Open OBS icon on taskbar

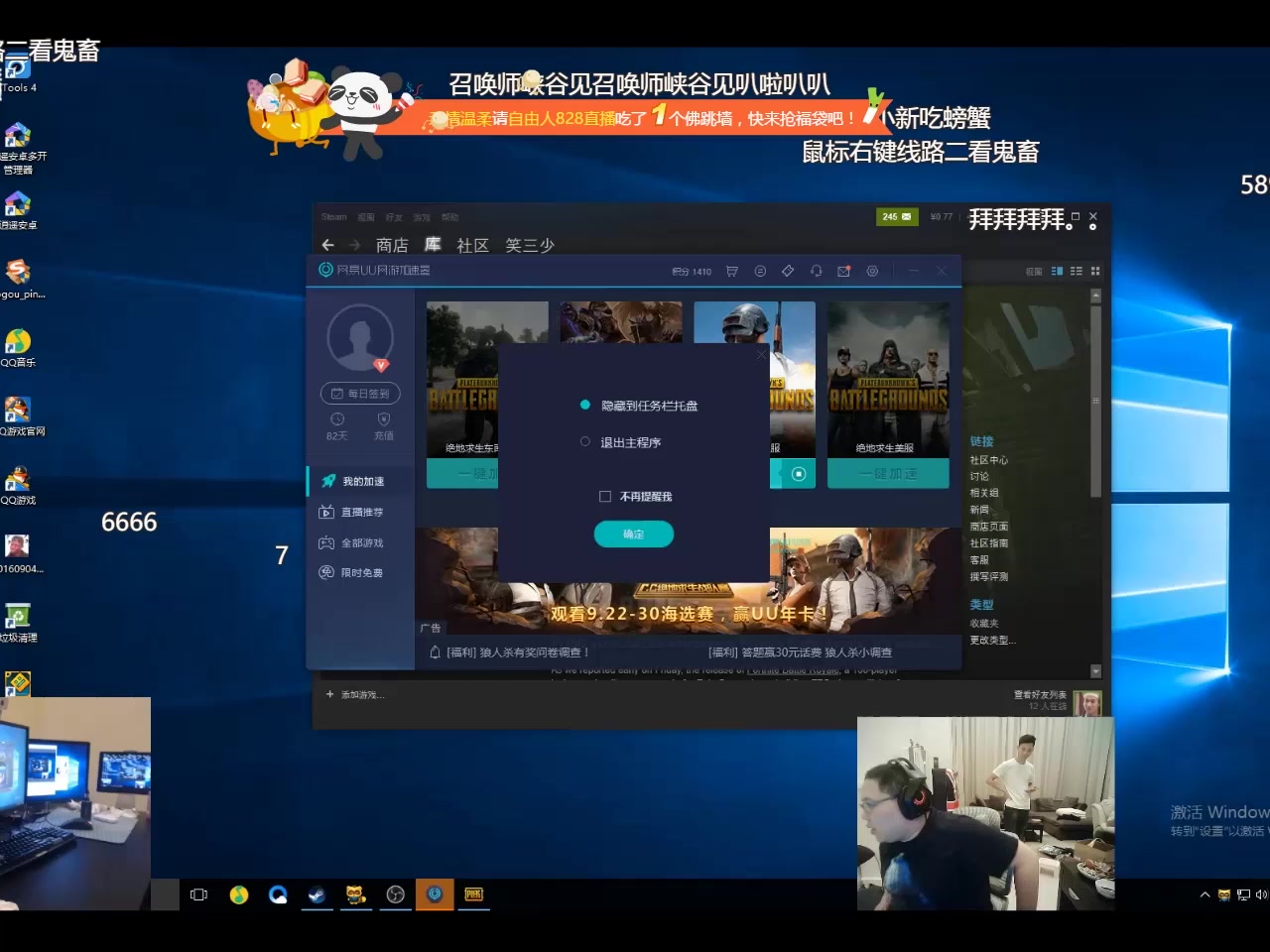click(395, 894)
